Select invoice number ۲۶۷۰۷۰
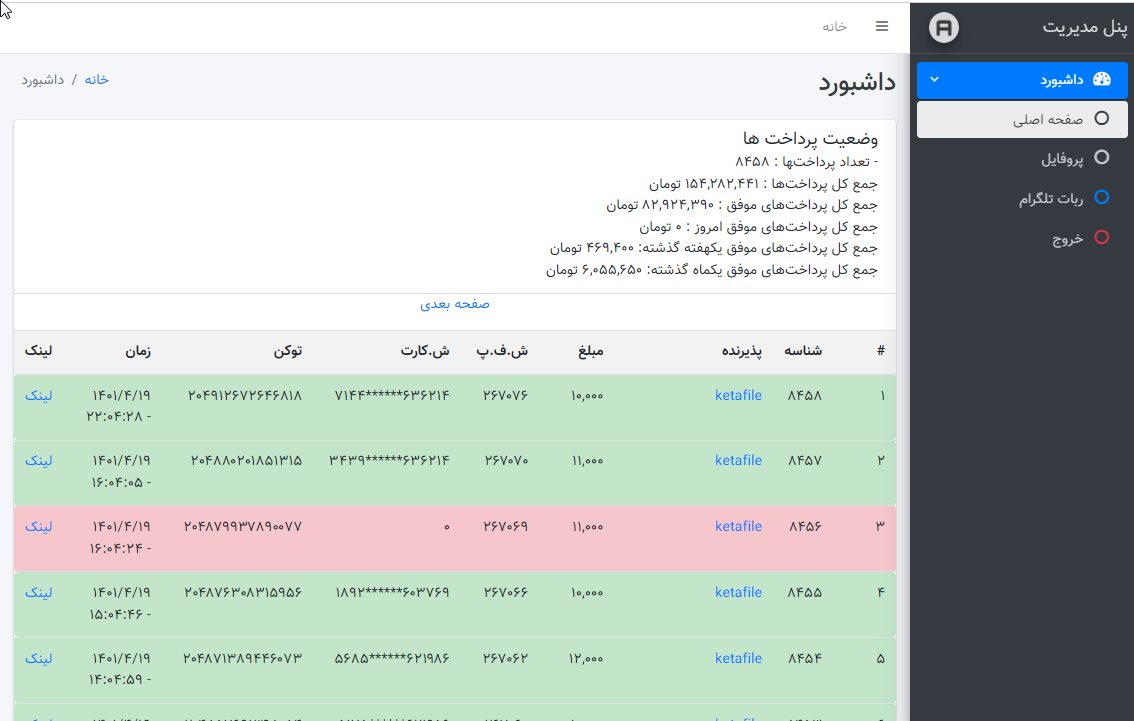Image resolution: width=1134 pixels, height=721 pixels. pyautogui.click(x=506, y=461)
